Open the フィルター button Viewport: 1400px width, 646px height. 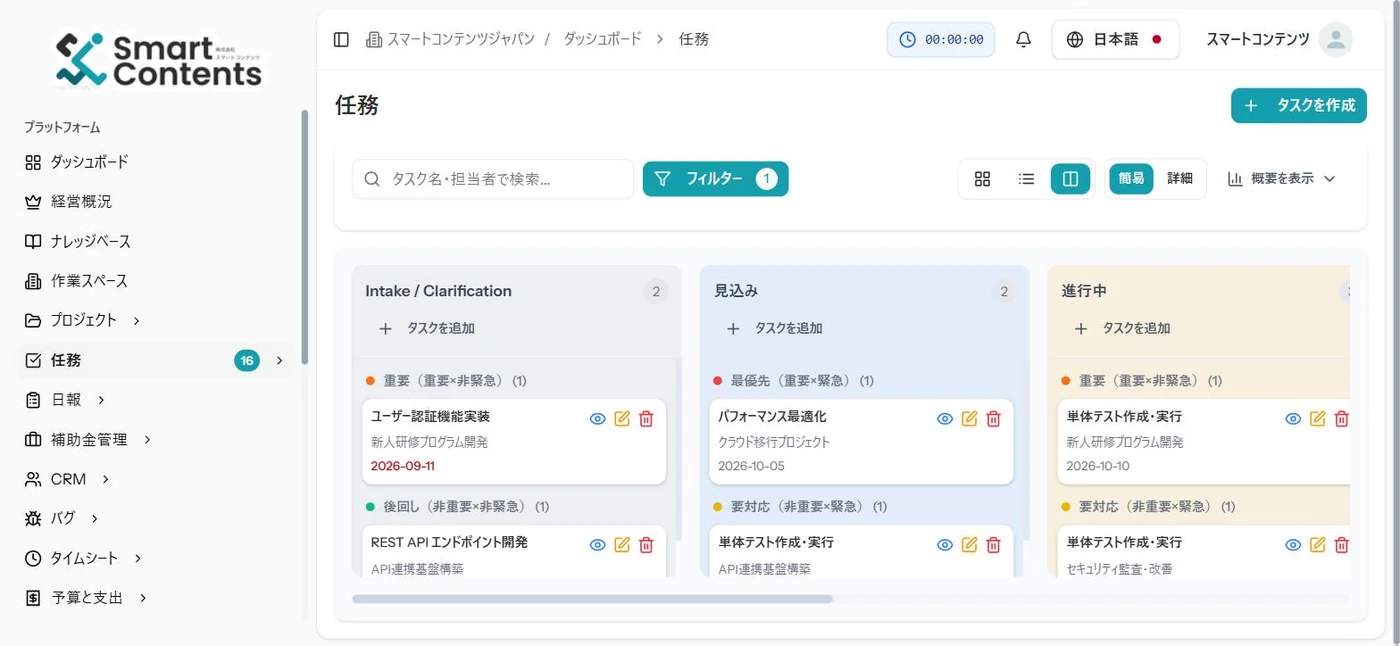point(715,179)
